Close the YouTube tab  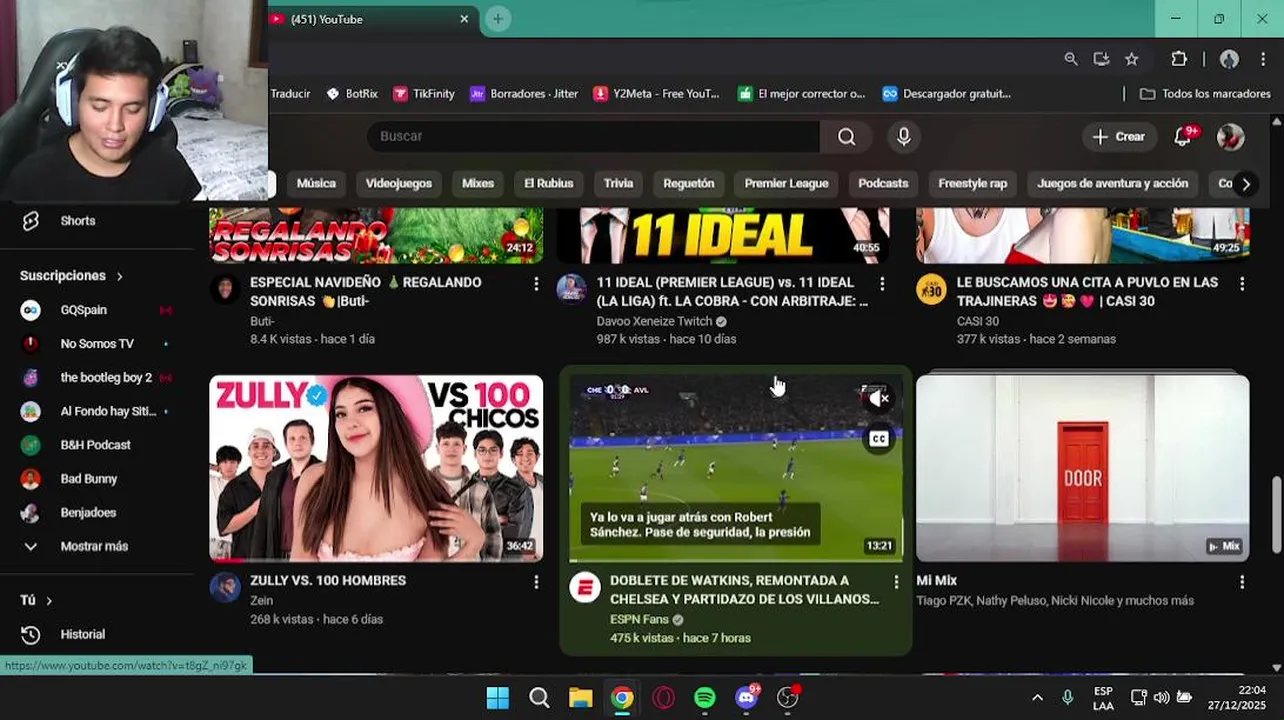tap(464, 19)
